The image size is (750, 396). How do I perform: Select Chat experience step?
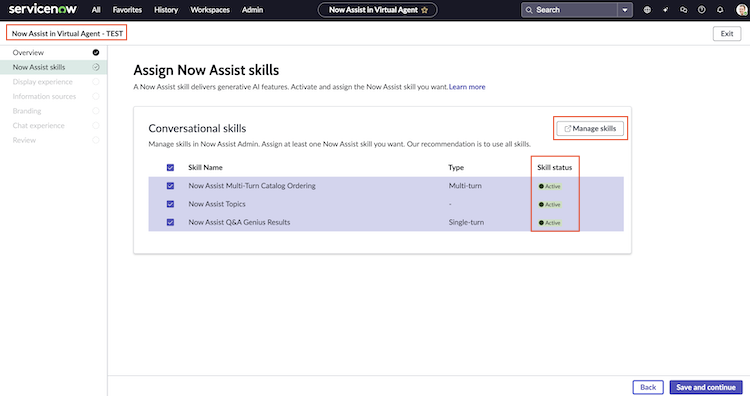coord(54,125)
